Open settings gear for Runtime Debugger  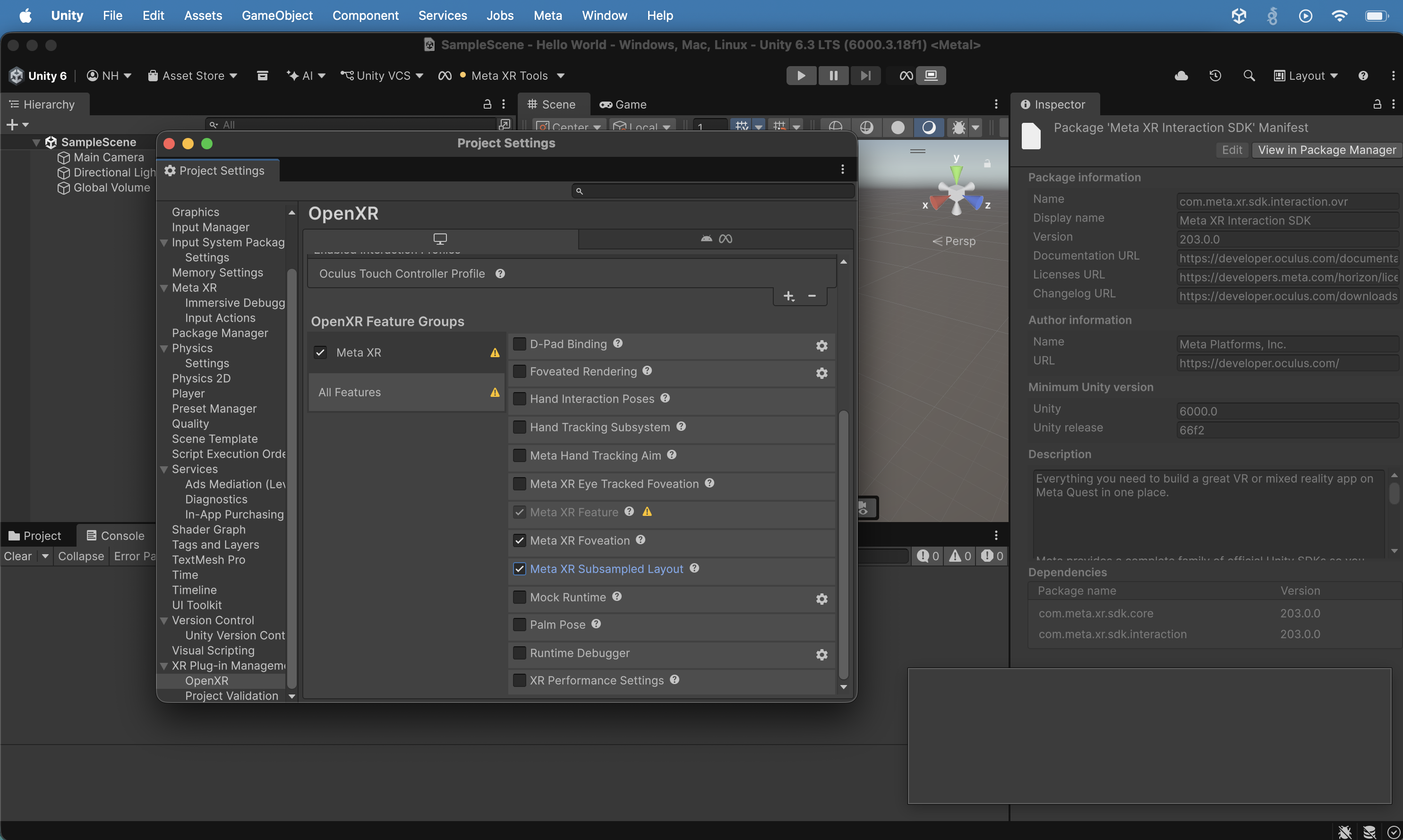pyautogui.click(x=822, y=654)
